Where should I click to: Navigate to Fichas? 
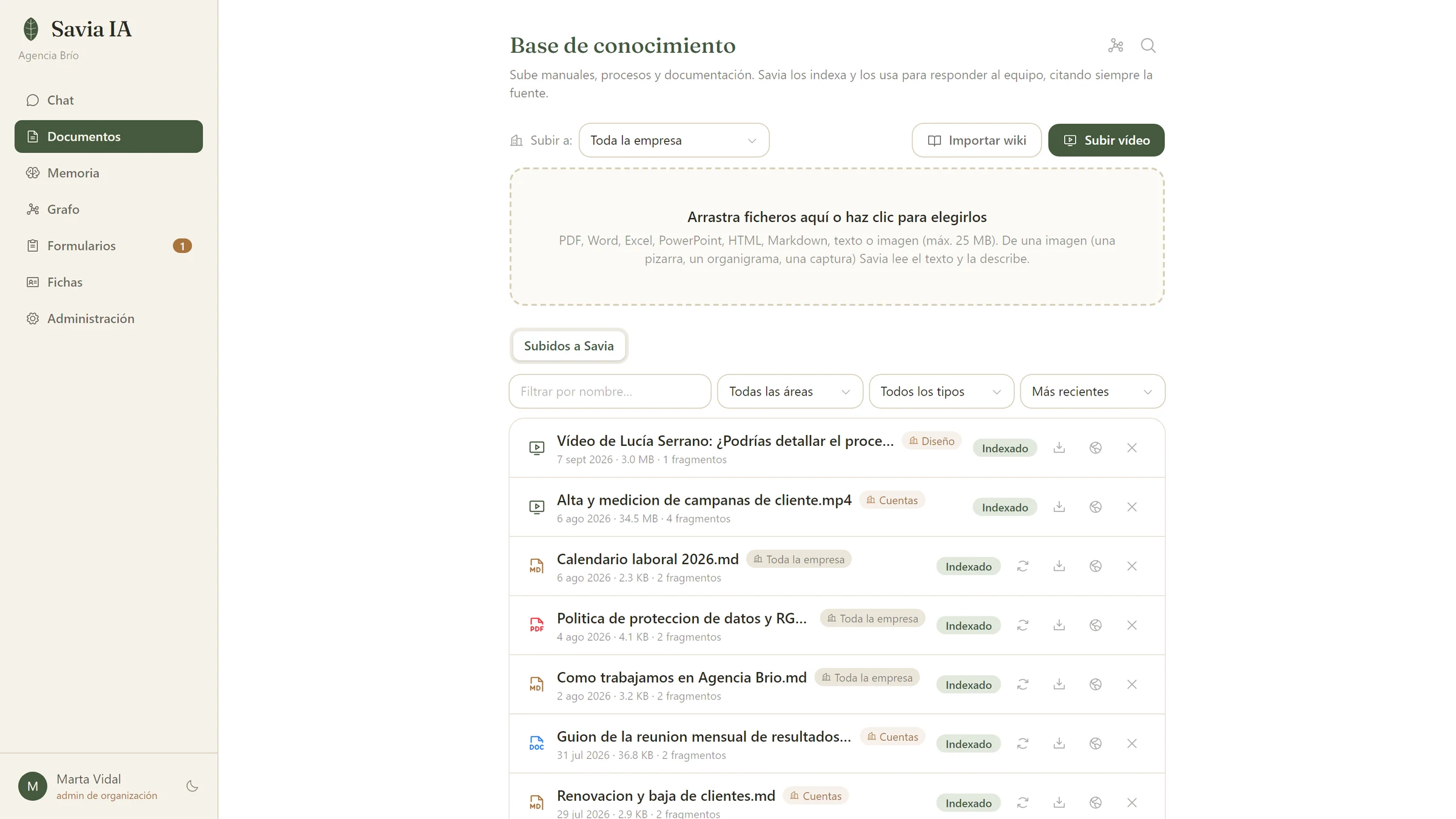109,282
